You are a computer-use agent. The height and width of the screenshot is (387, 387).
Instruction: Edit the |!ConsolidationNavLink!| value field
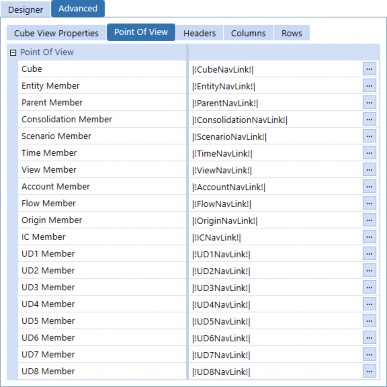[x=276, y=119]
